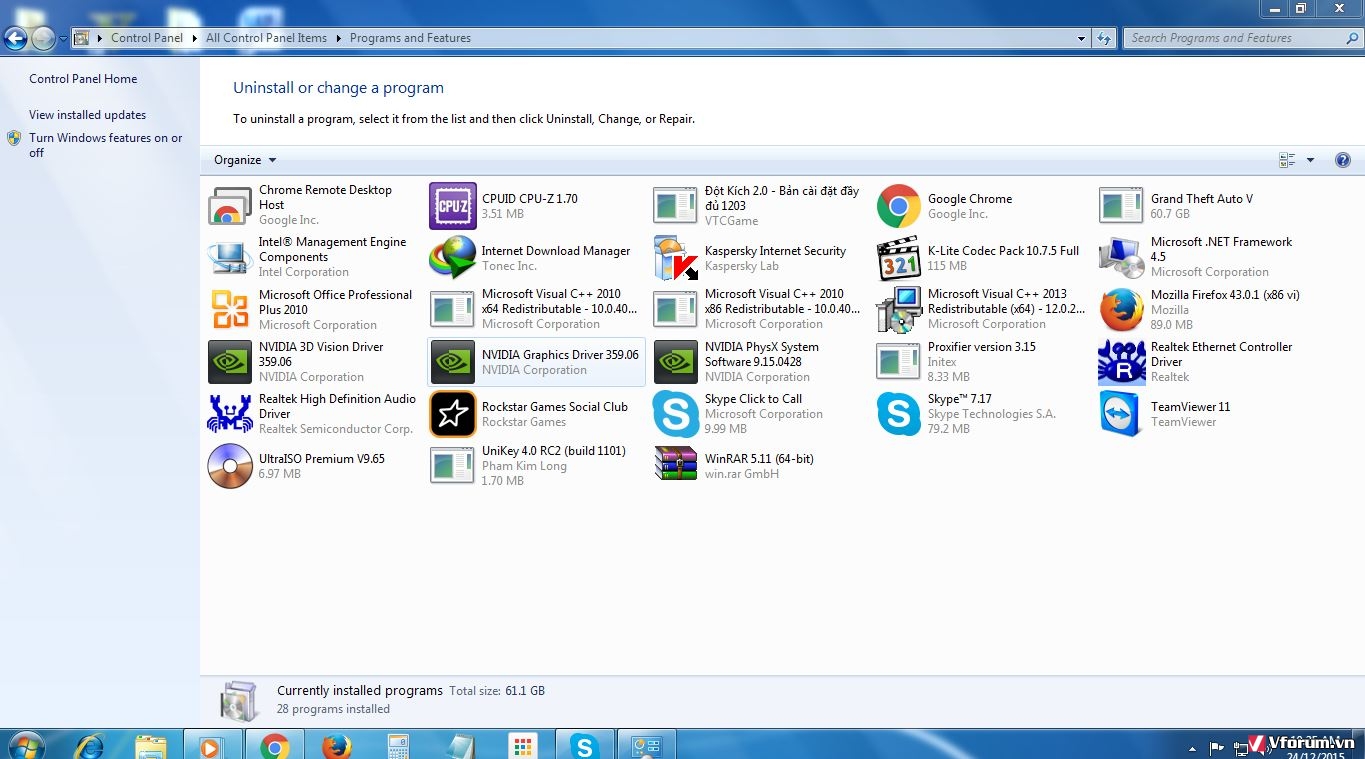The height and width of the screenshot is (759, 1365).
Task: Select the TeamViewer 11 icon
Action: [1121, 414]
